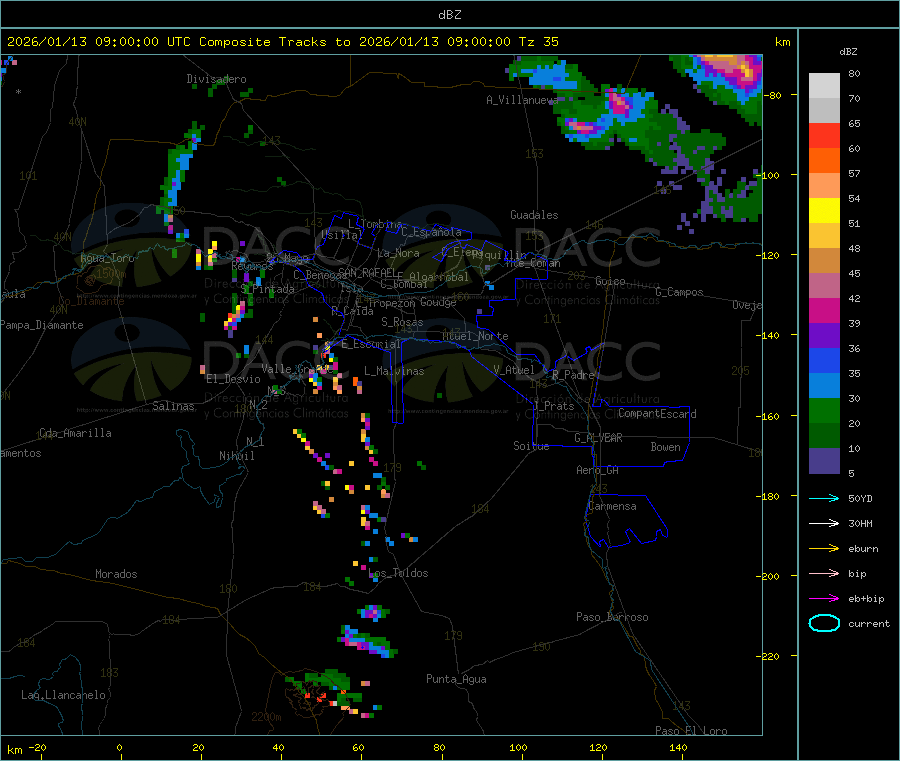Click the Atuel_Norte map label
The image size is (900, 761).
point(475,336)
